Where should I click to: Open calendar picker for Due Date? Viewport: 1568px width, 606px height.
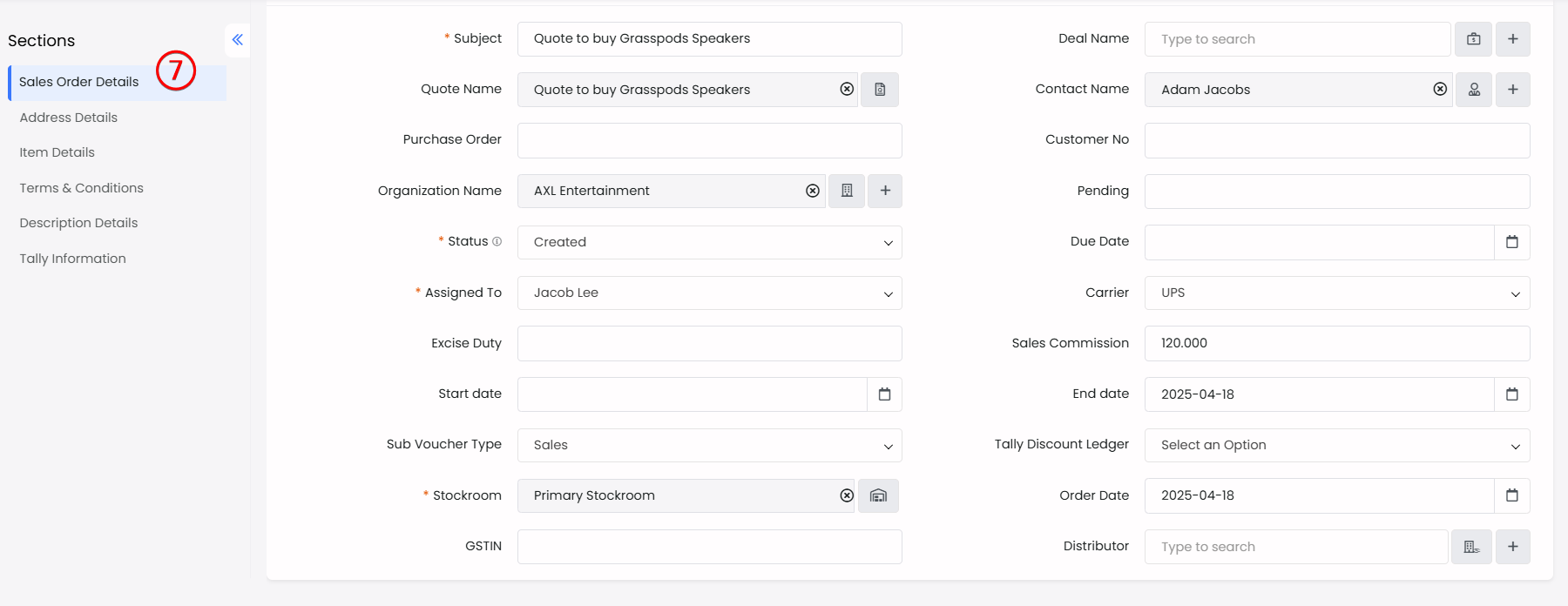click(x=1511, y=242)
